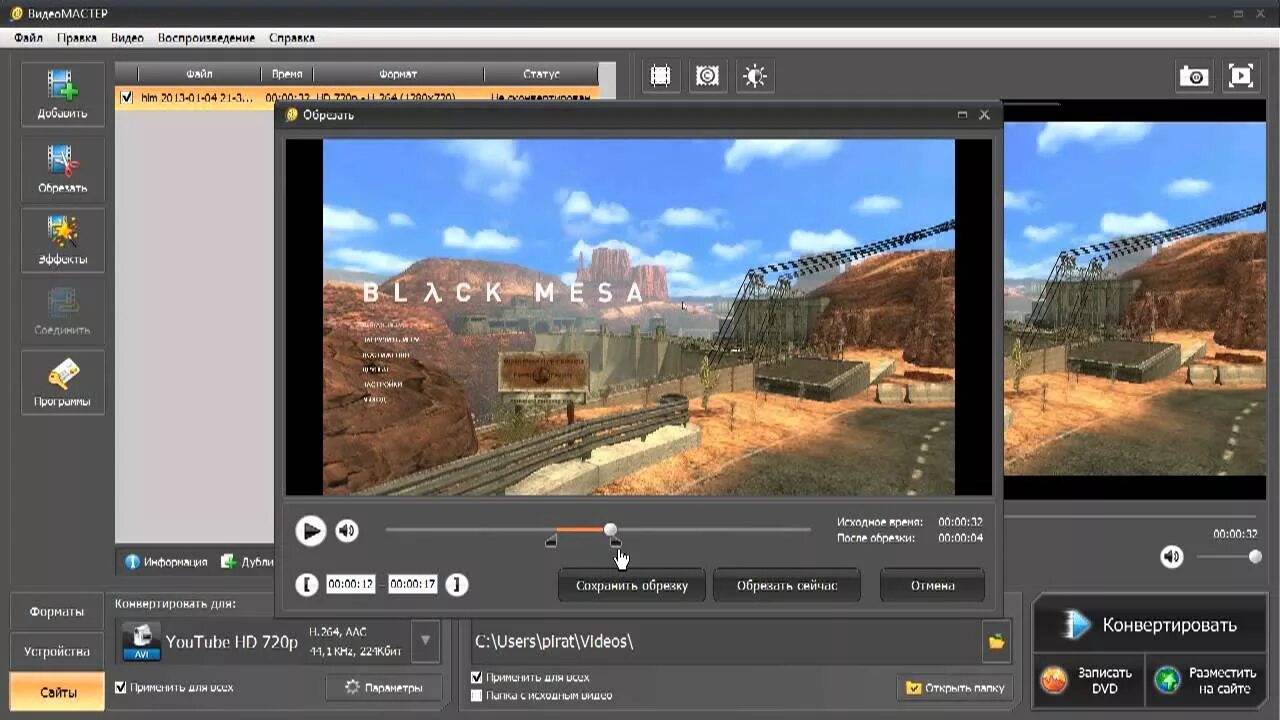The height and width of the screenshot is (720, 1280).
Task: Open the brightness adjustment icon
Action: [755, 76]
